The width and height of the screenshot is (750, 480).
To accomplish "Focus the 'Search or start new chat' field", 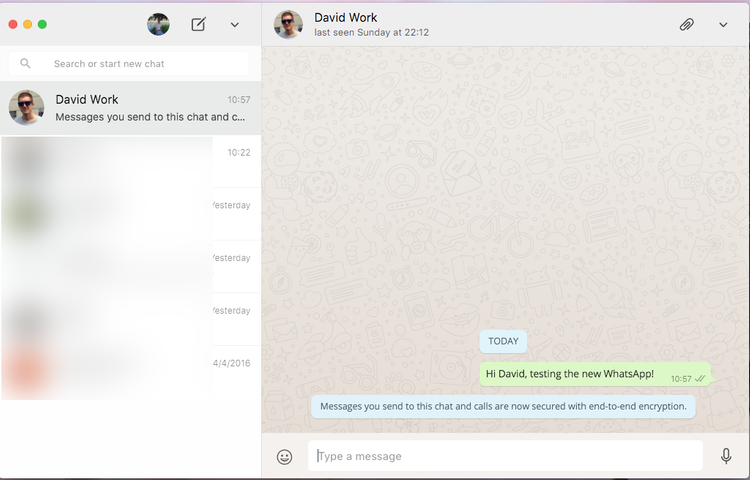I will [x=140, y=63].
